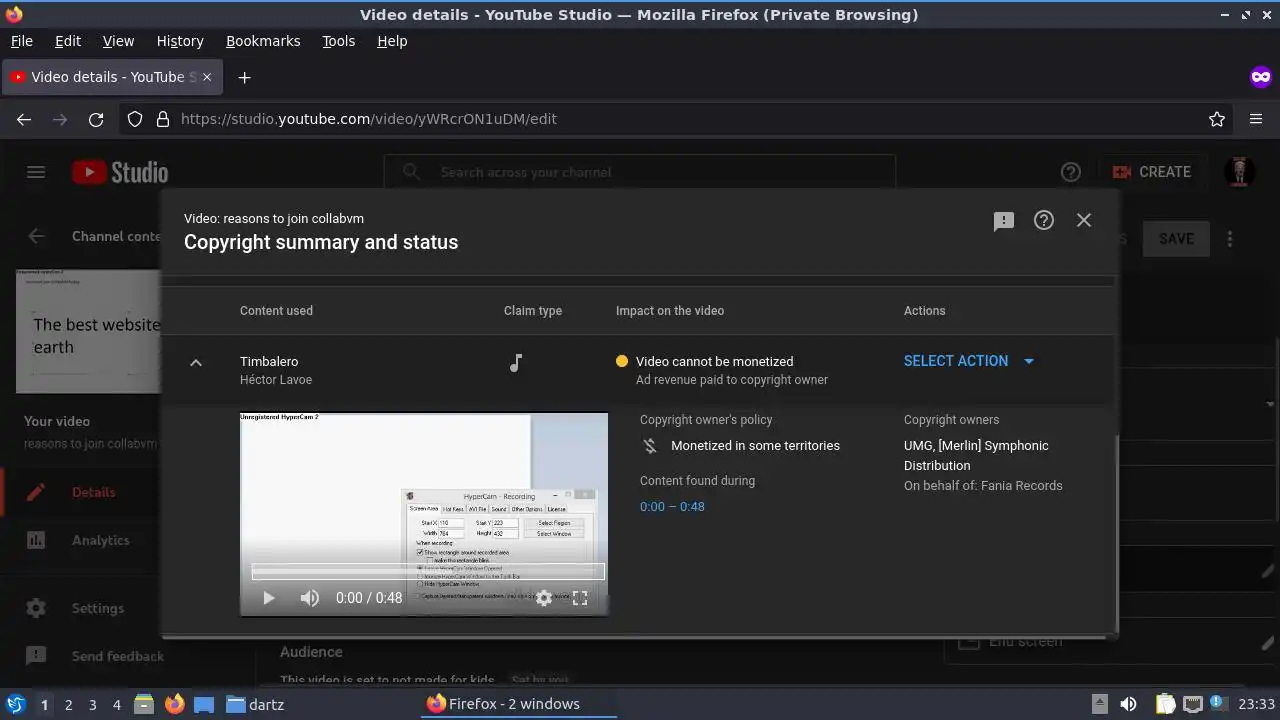Switch to workspace 4
Screen dimensions: 1280x720
tap(116, 705)
